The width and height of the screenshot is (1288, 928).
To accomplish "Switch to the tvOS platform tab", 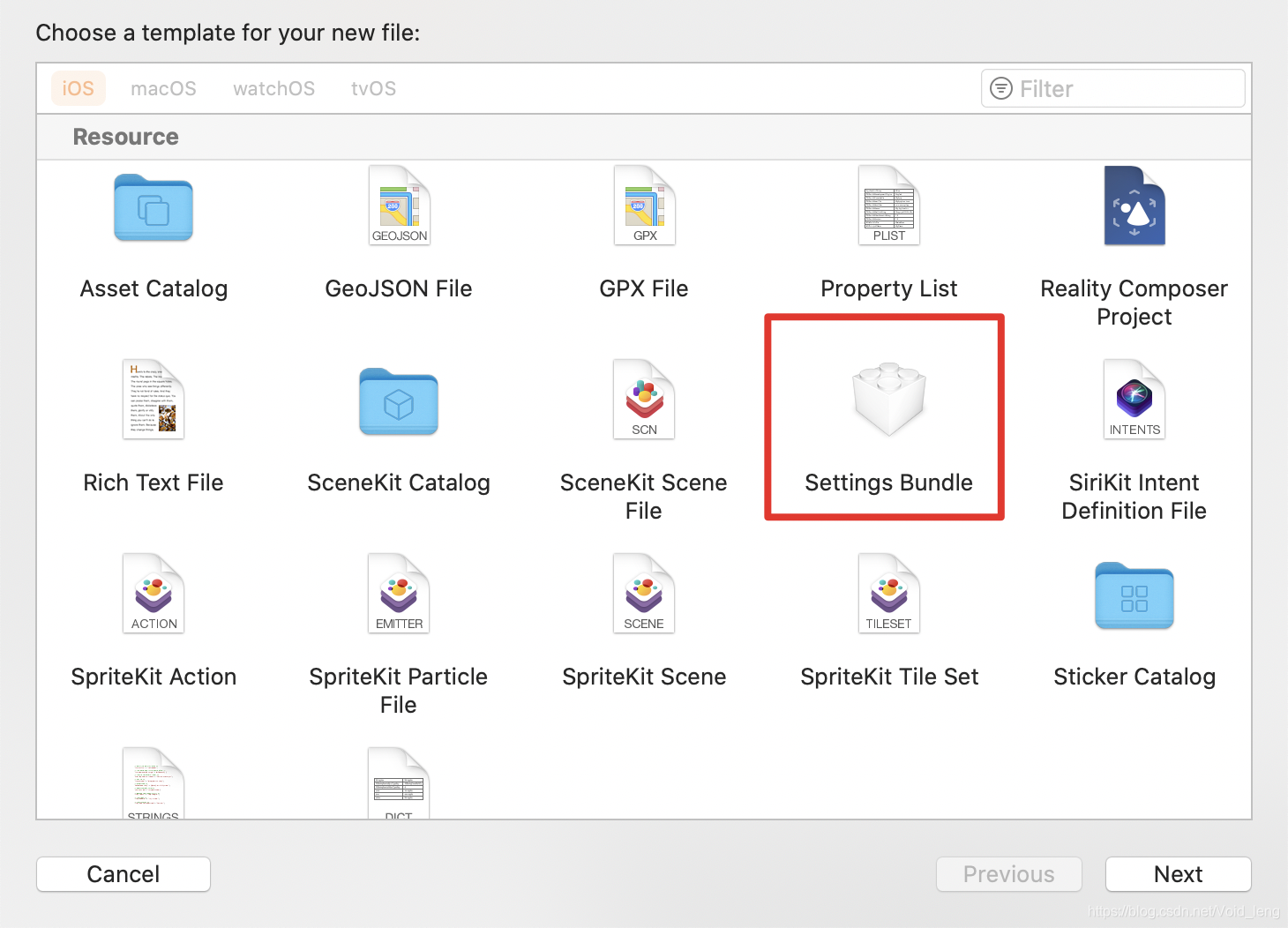I will click(x=373, y=88).
